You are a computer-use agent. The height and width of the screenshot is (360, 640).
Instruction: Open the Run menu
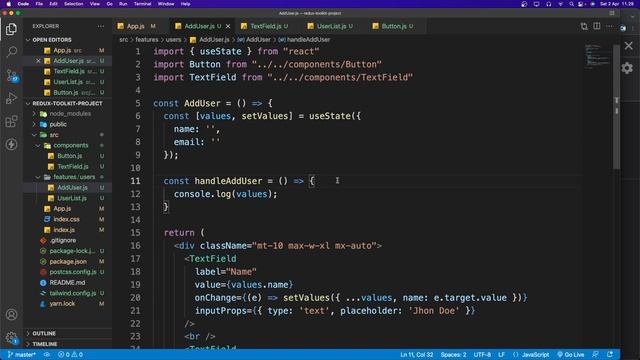pyautogui.click(x=123, y=4)
